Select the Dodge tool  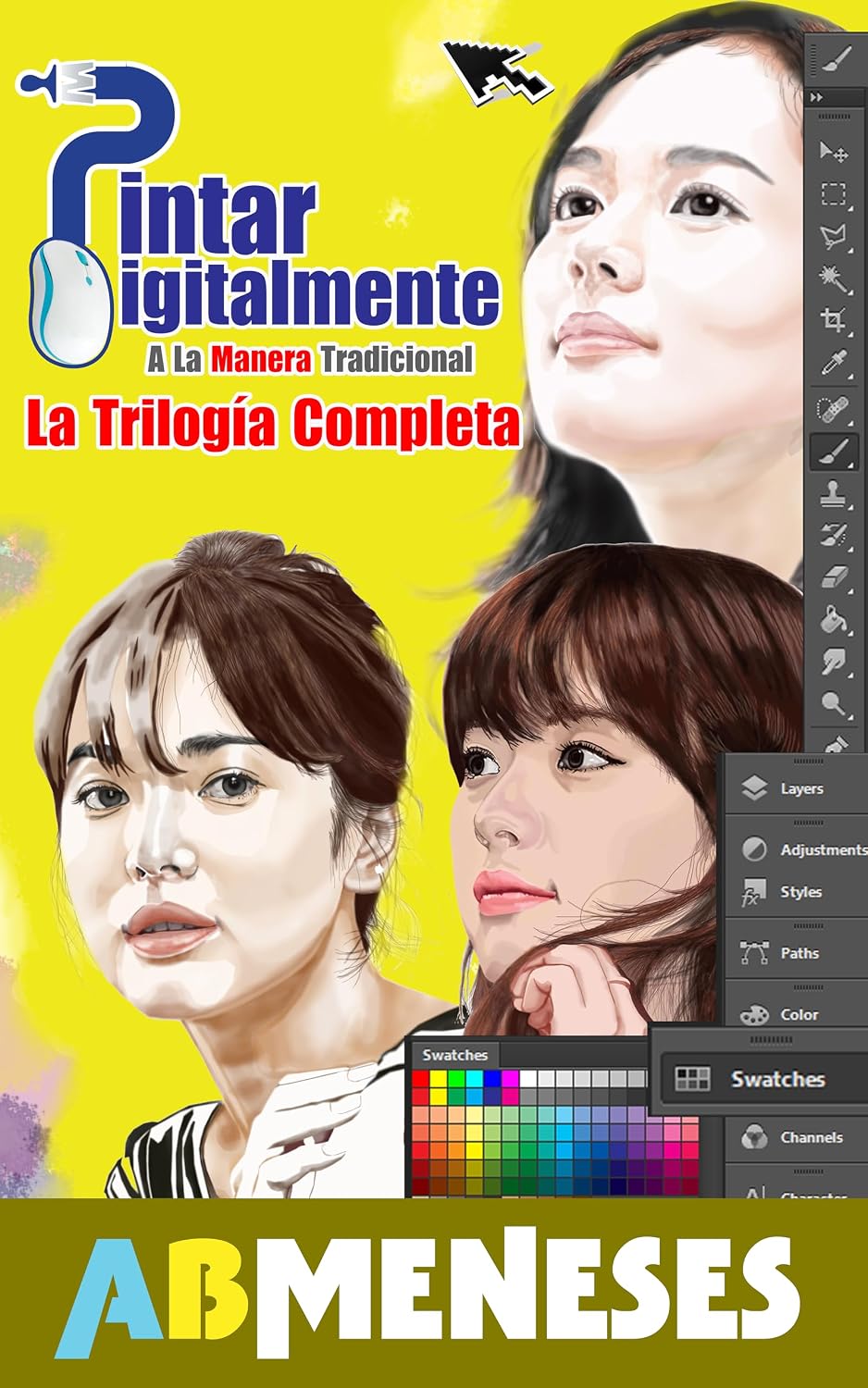tap(834, 705)
